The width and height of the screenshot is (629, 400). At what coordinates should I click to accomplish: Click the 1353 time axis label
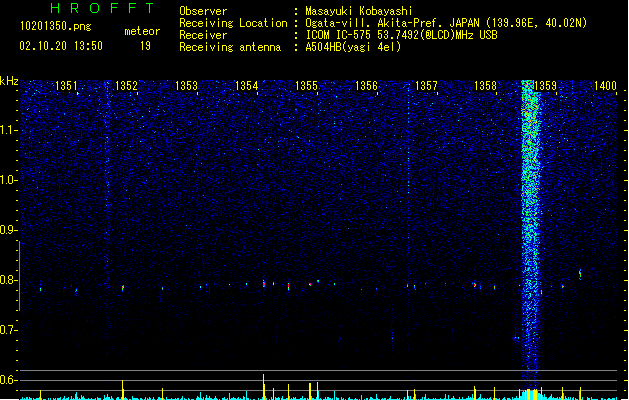(186, 86)
